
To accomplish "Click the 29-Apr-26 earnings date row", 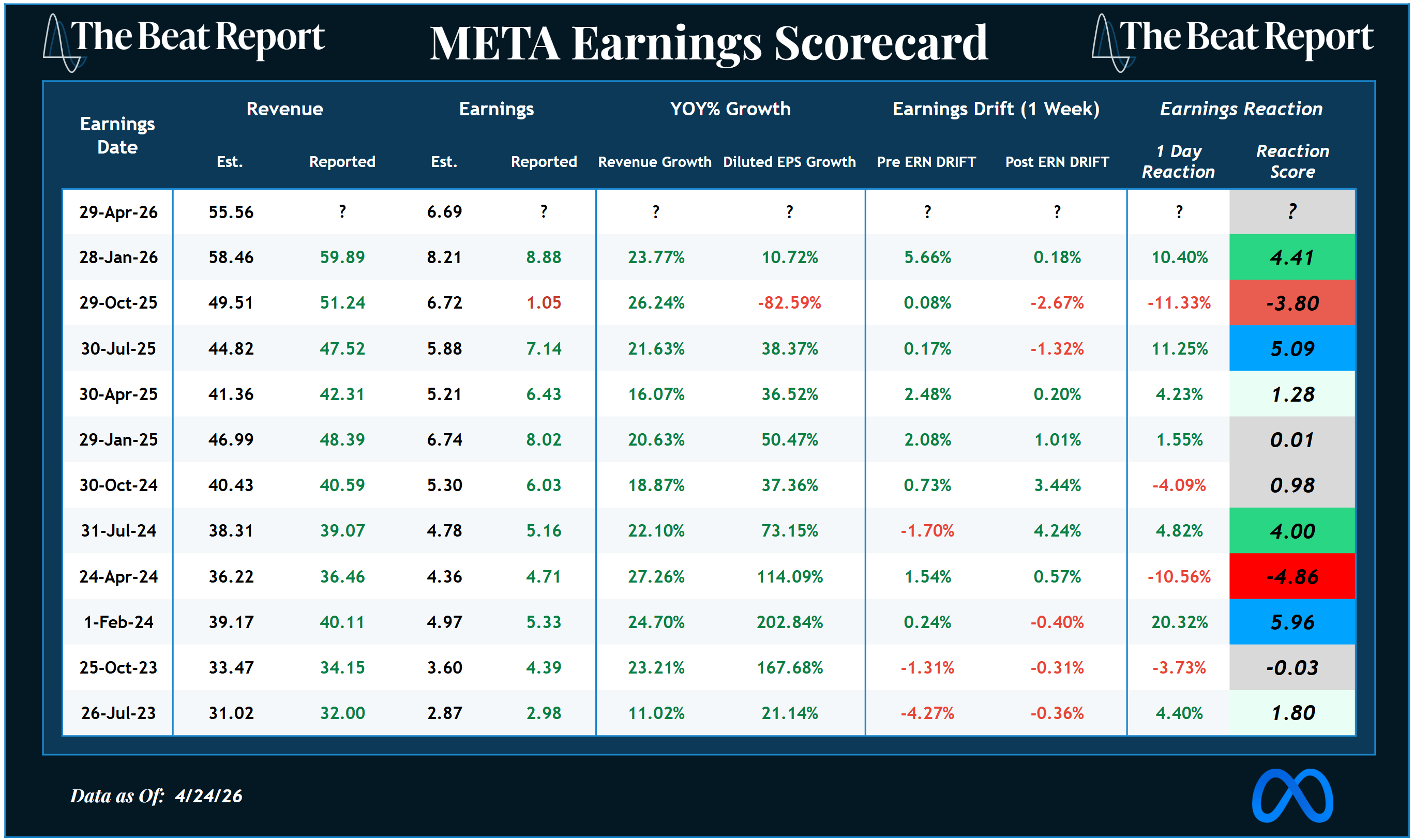I will [118, 212].
